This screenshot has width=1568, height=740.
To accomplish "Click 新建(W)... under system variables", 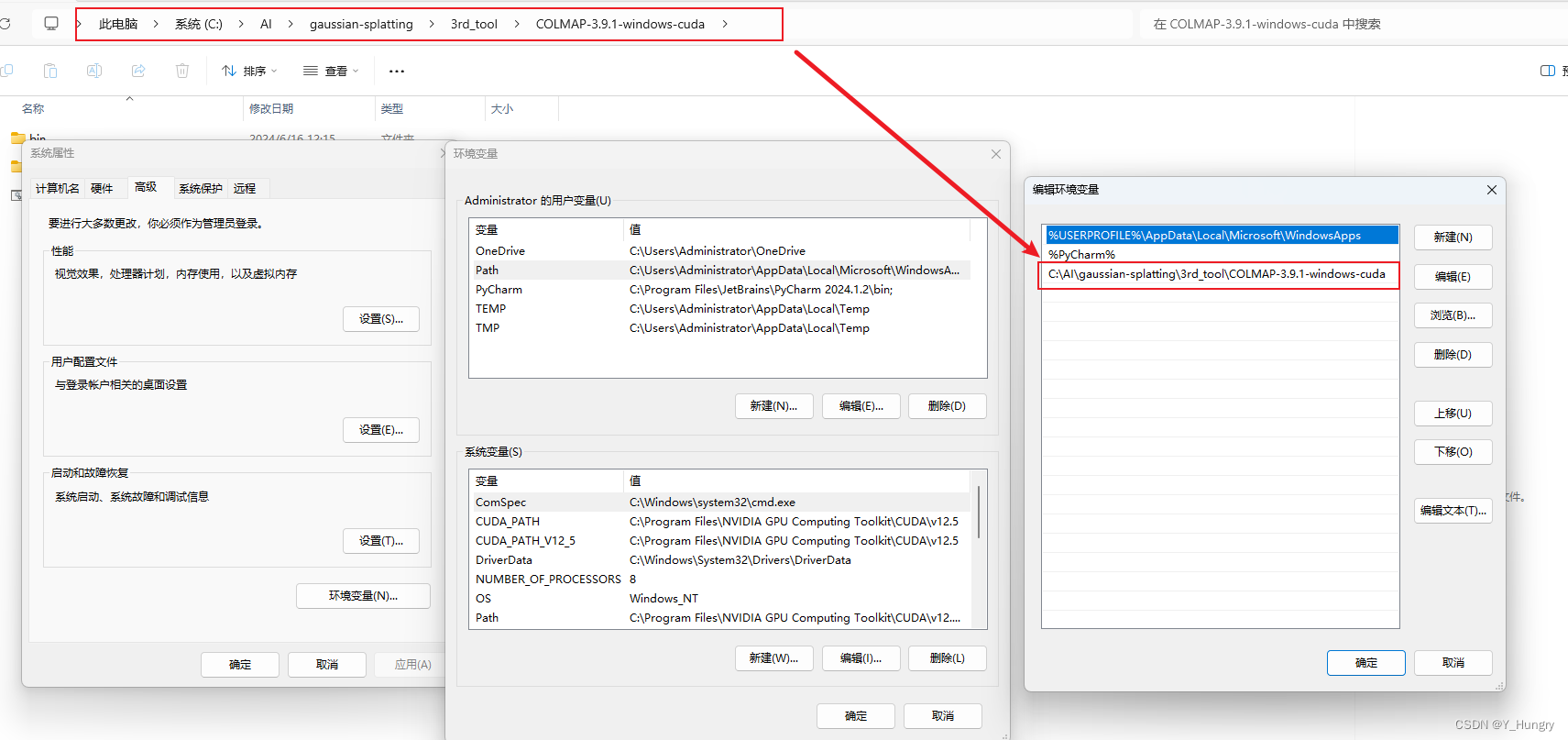I will tap(773, 657).
